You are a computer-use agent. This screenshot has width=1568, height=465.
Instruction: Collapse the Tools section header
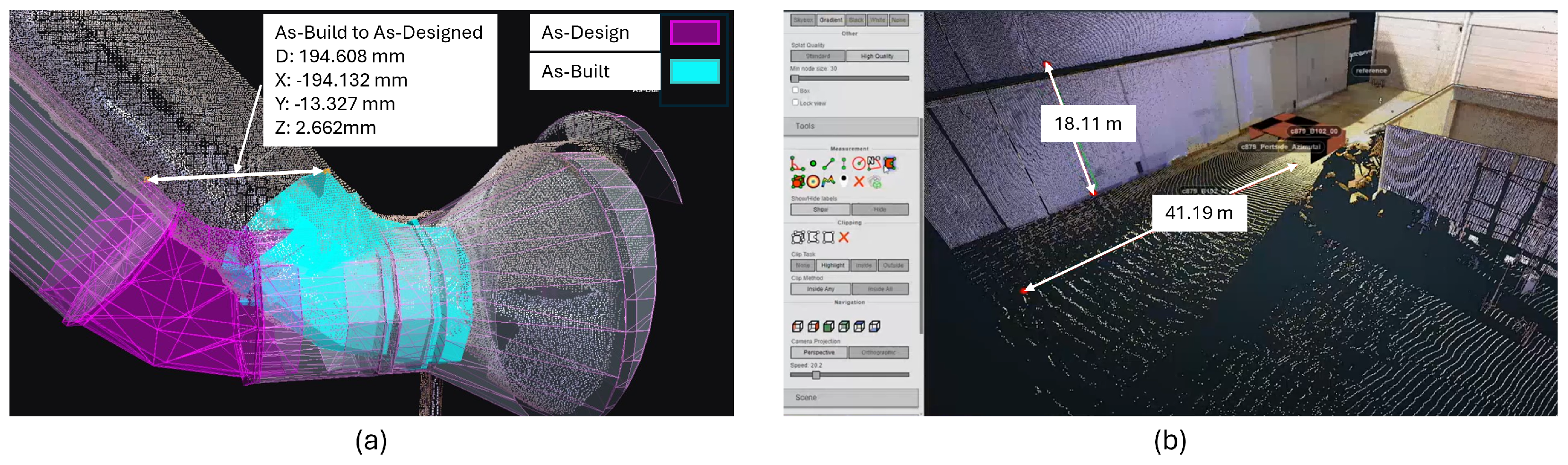850,126
